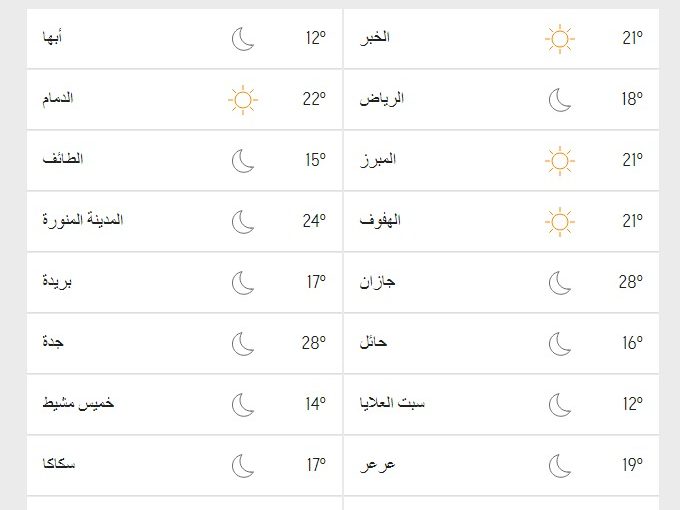Click the moon icon beside أبها
The width and height of the screenshot is (680, 510).
coord(243,39)
